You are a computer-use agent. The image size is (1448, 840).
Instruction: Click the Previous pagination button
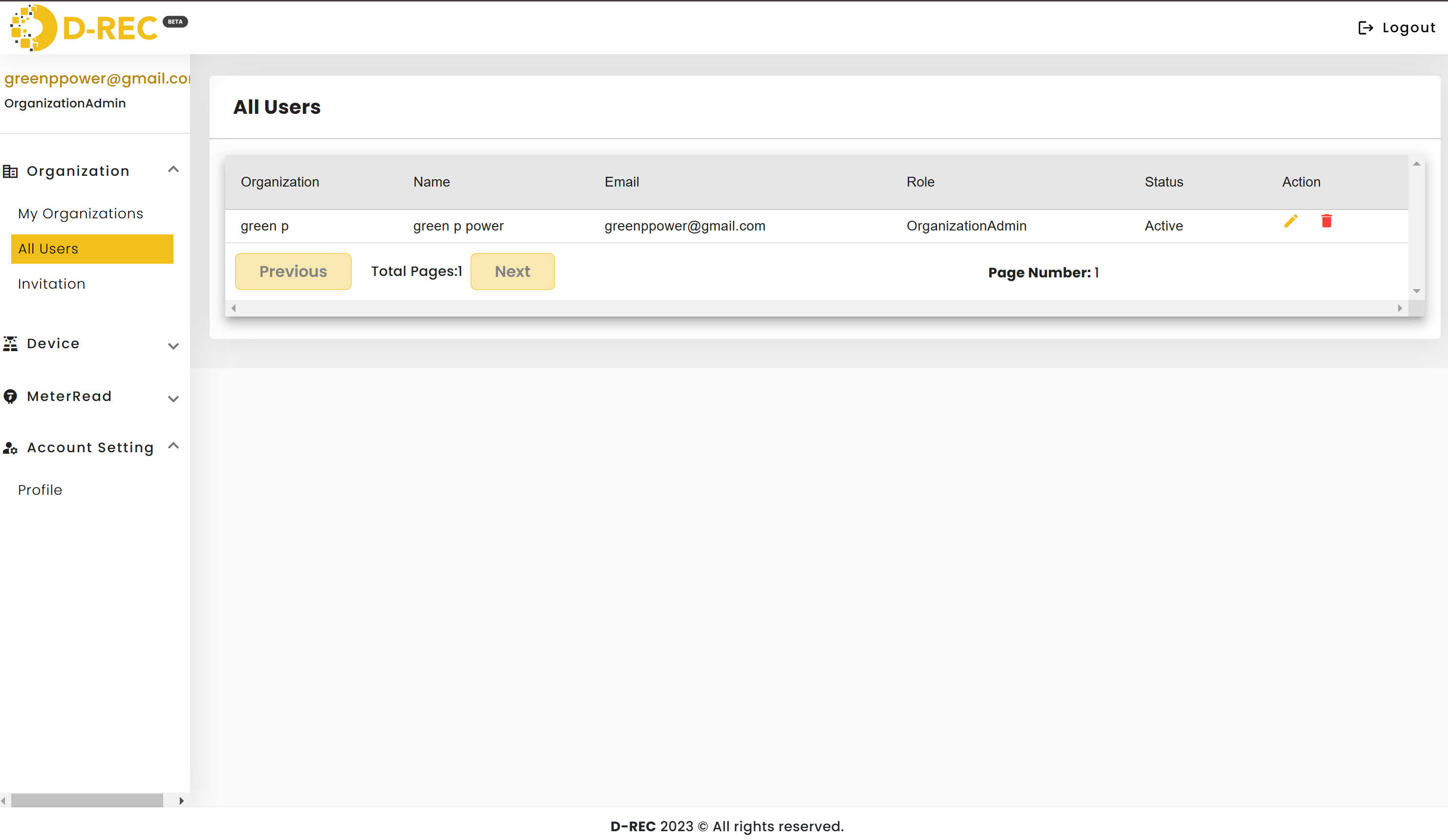click(293, 271)
